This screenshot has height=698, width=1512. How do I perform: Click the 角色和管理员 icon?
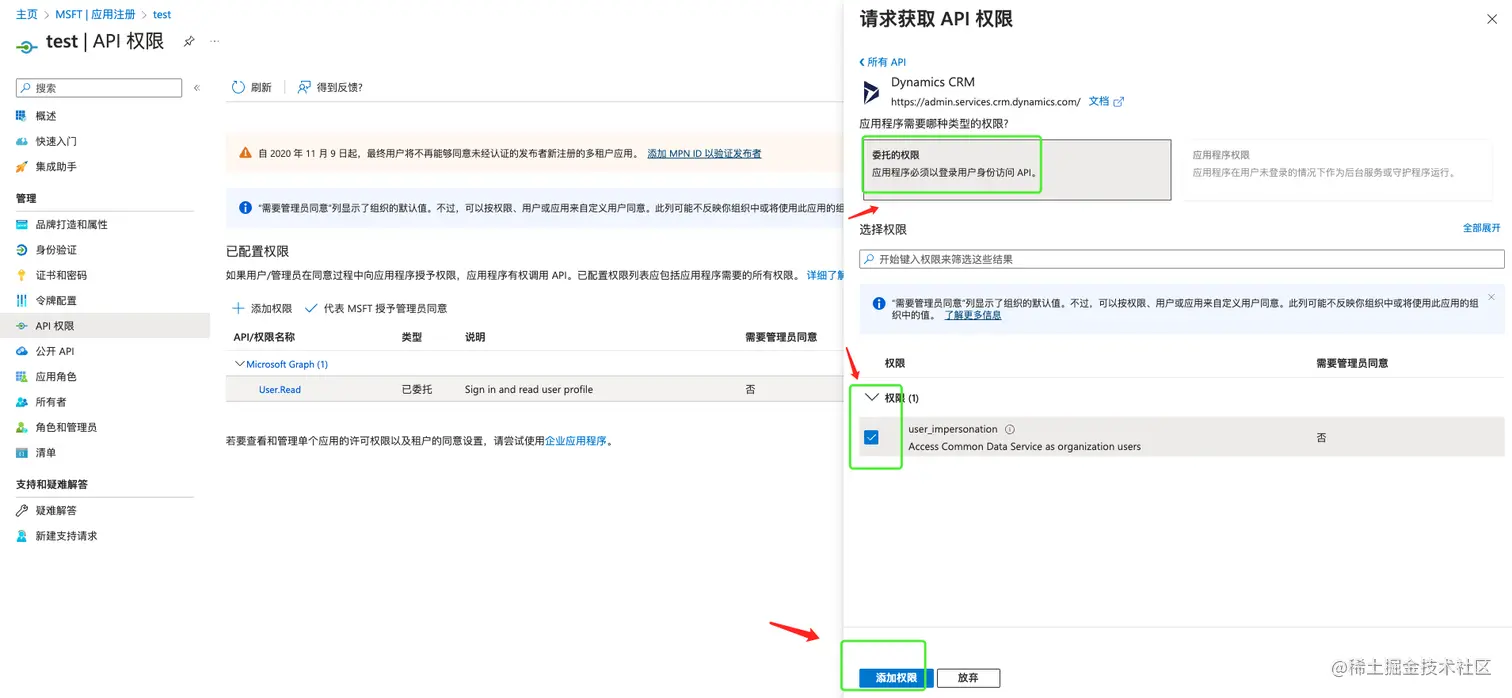click(22, 427)
